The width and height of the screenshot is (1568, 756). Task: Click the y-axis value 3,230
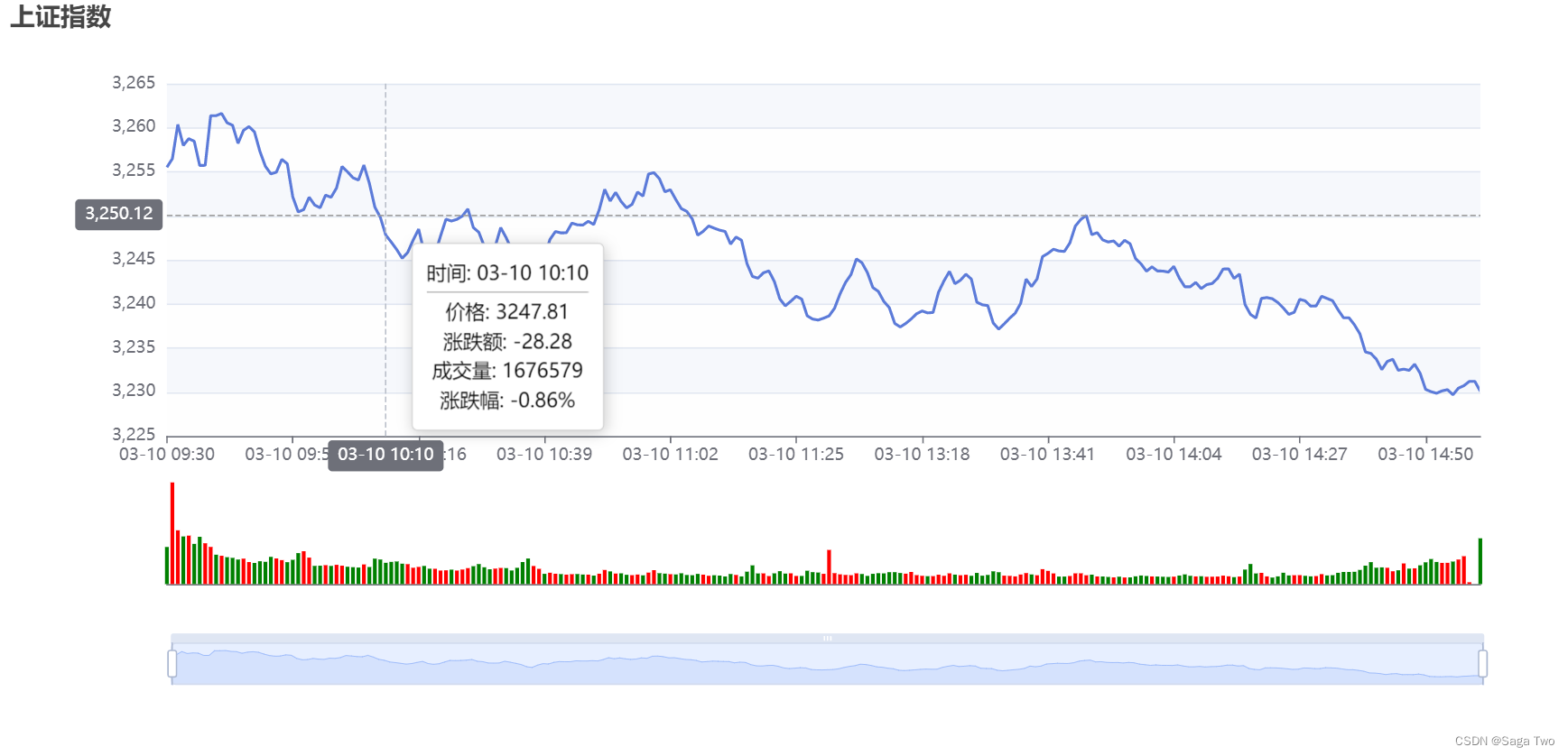tap(134, 391)
